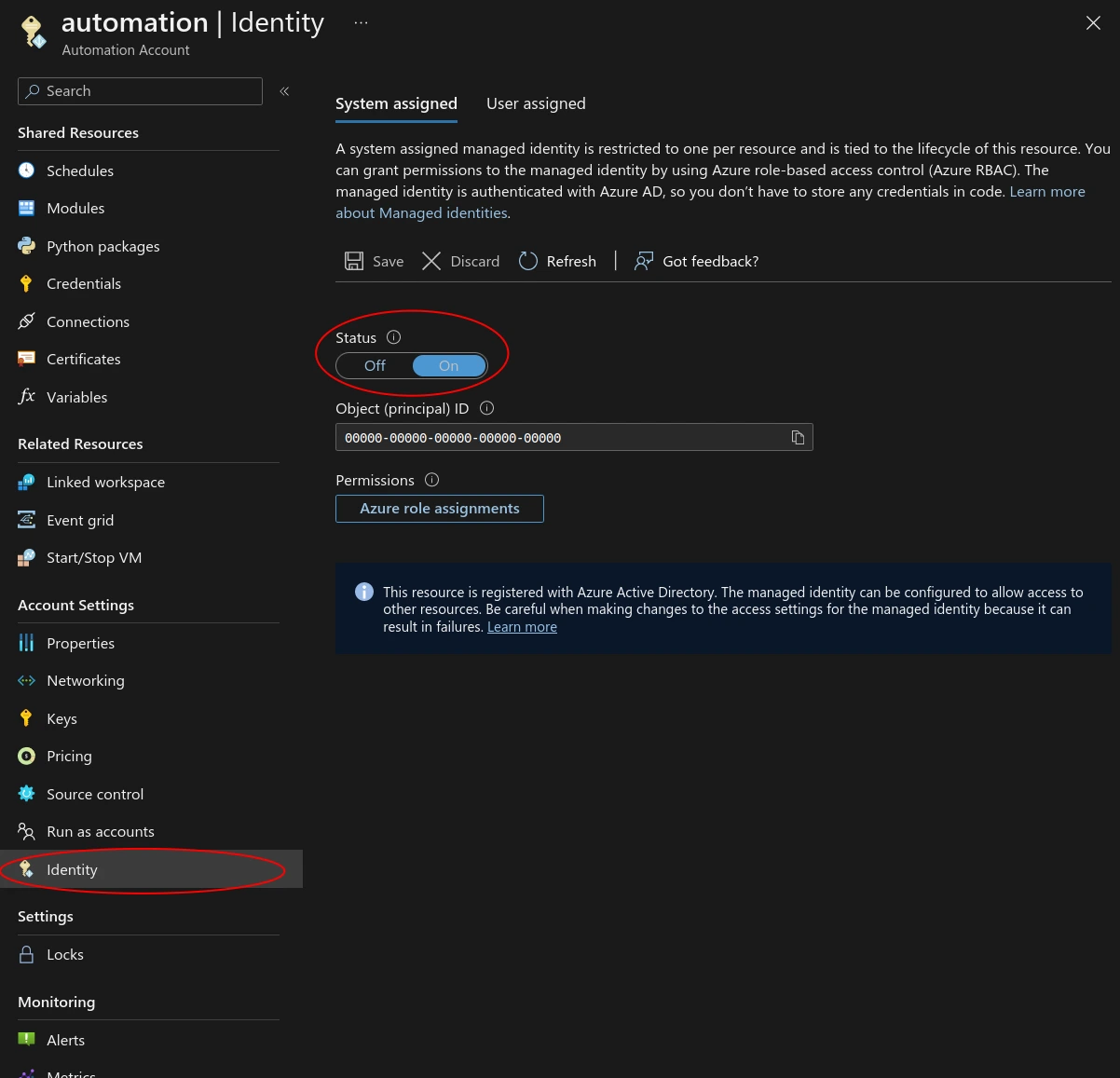Click the Pricing circle icon
The height and width of the screenshot is (1078, 1120).
[x=26, y=756]
